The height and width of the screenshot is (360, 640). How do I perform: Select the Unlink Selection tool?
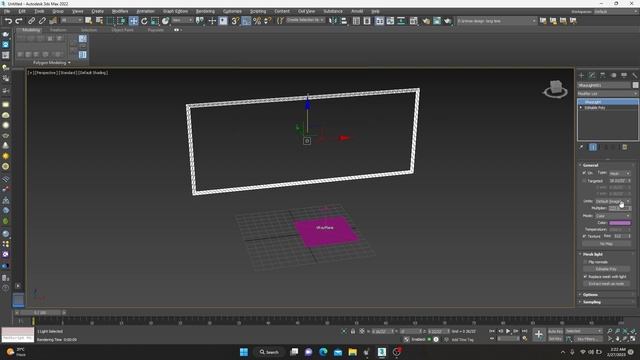coord(42,21)
